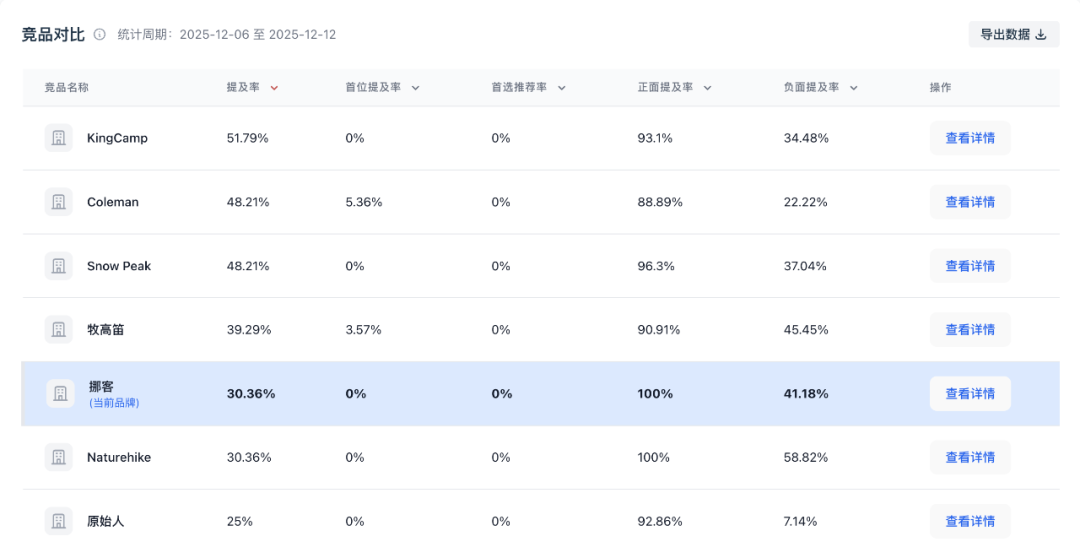Click the KingCamp brand building icon
Screen dimensions: 1080x558
(59, 138)
